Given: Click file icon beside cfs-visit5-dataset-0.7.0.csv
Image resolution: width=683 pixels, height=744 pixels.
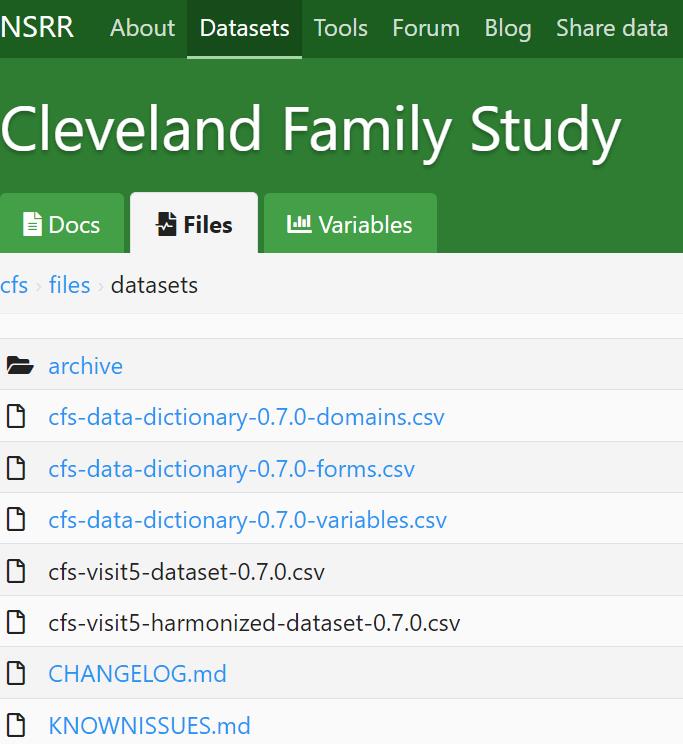Looking at the screenshot, I should click(16, 571).
